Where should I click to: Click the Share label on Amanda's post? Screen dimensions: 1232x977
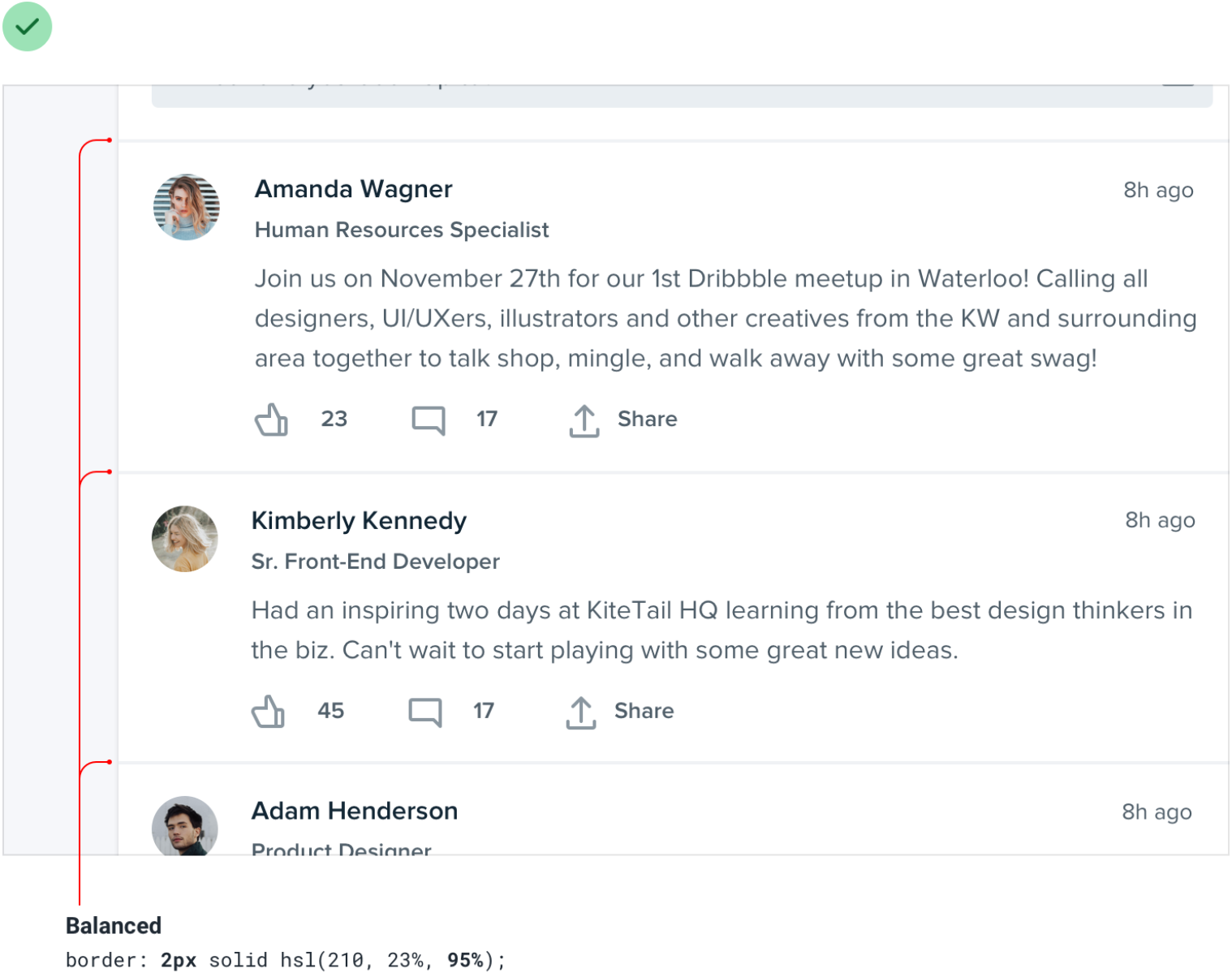[x=647, y=419]
